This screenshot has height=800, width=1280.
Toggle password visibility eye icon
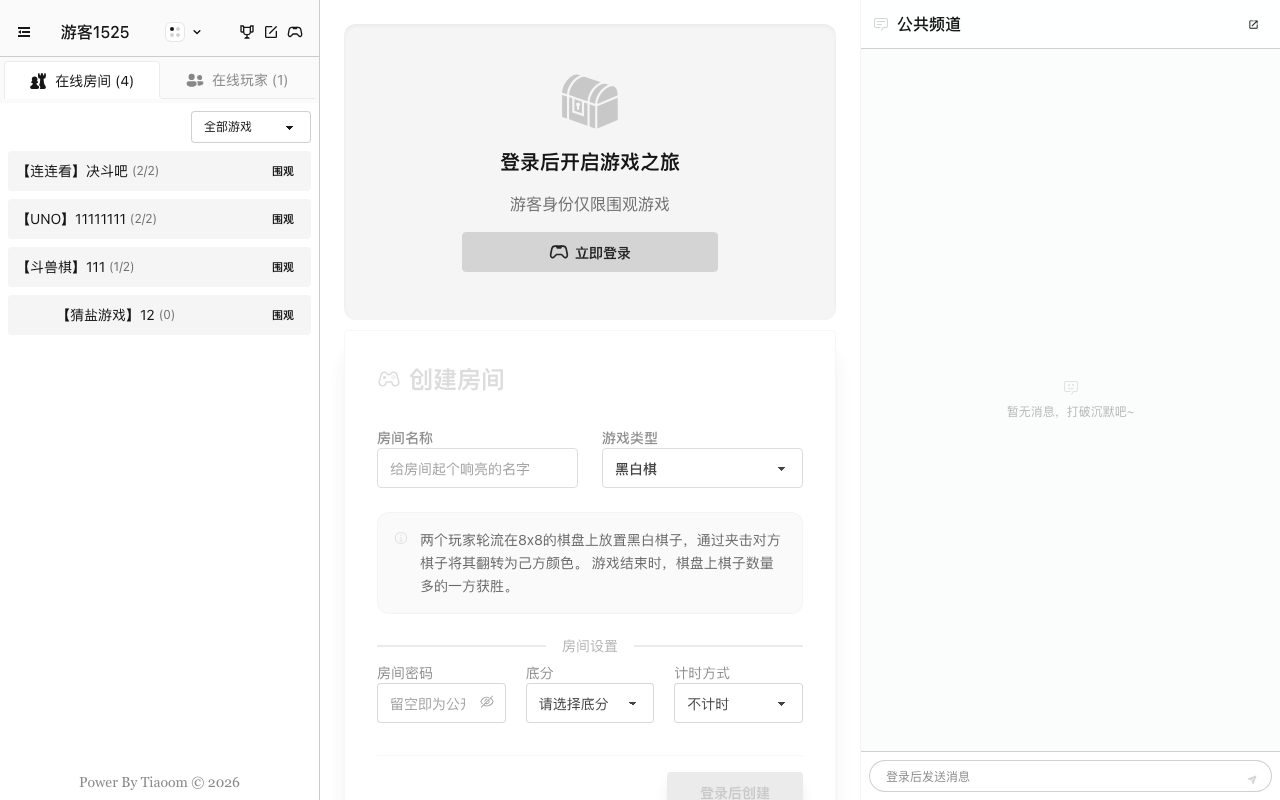click(487, 702)
